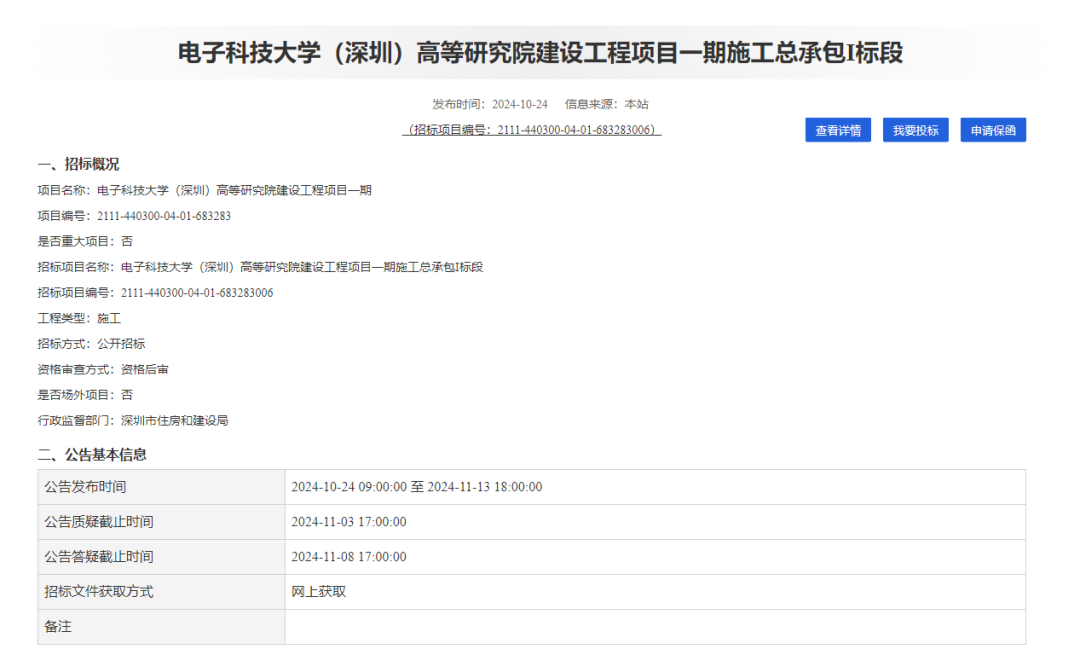Screen dimensions: 1080x655
Task: Select the 网上获取 cell value
Action: (318, 592)
